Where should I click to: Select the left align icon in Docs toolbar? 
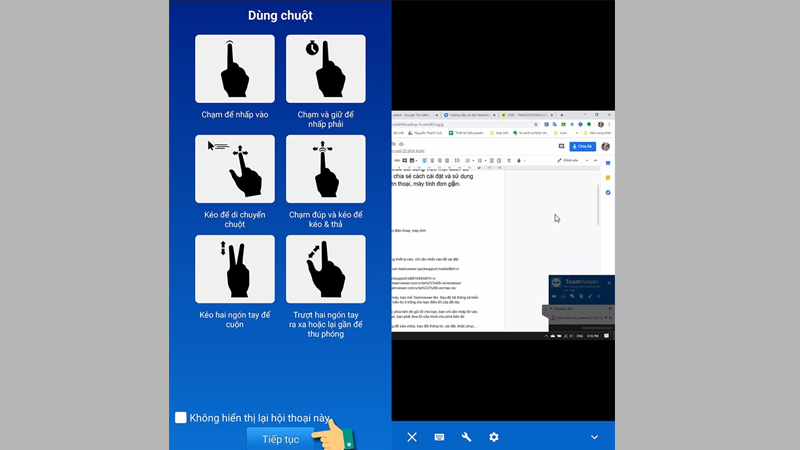pyautogui.click(x=424, y=160)
